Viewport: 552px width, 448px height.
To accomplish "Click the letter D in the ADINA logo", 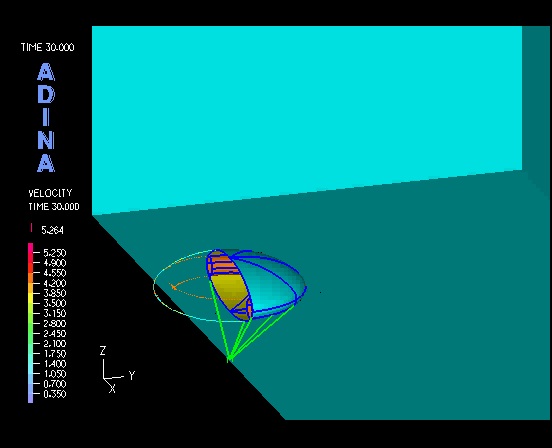I will pyautogui.click(x=46, y=94).
